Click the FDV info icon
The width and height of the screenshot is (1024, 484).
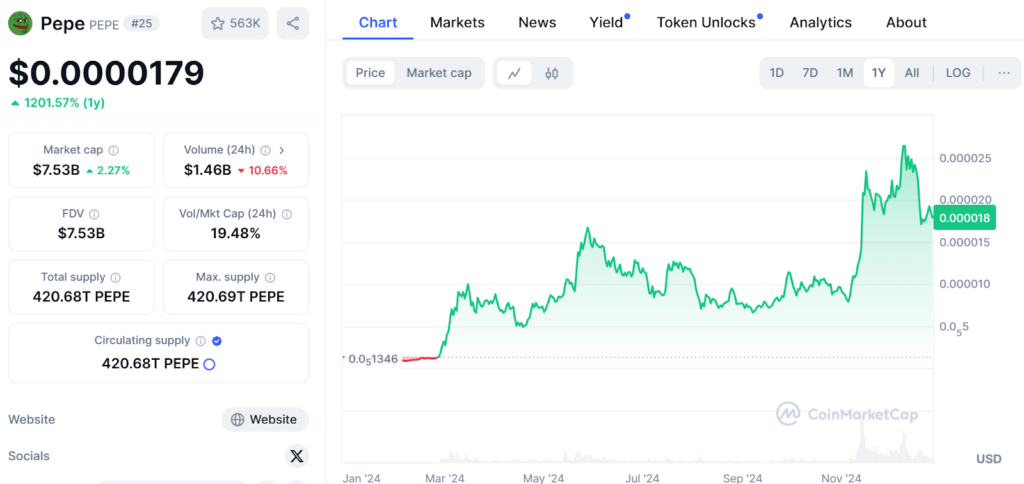pos(94,214)
